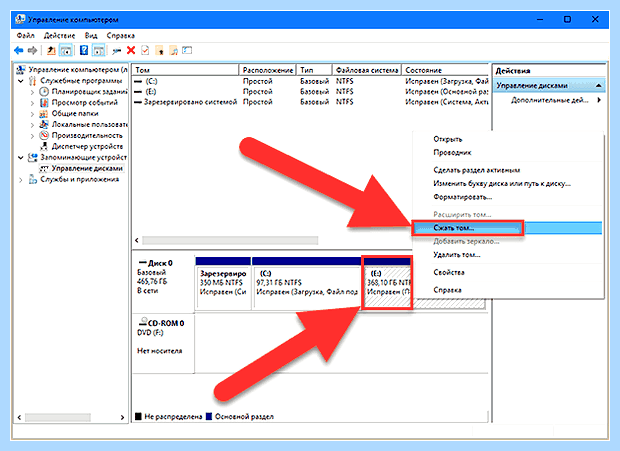
Task: Select the Зарезервировано системой volume row
Action: (x=311, y=102)
